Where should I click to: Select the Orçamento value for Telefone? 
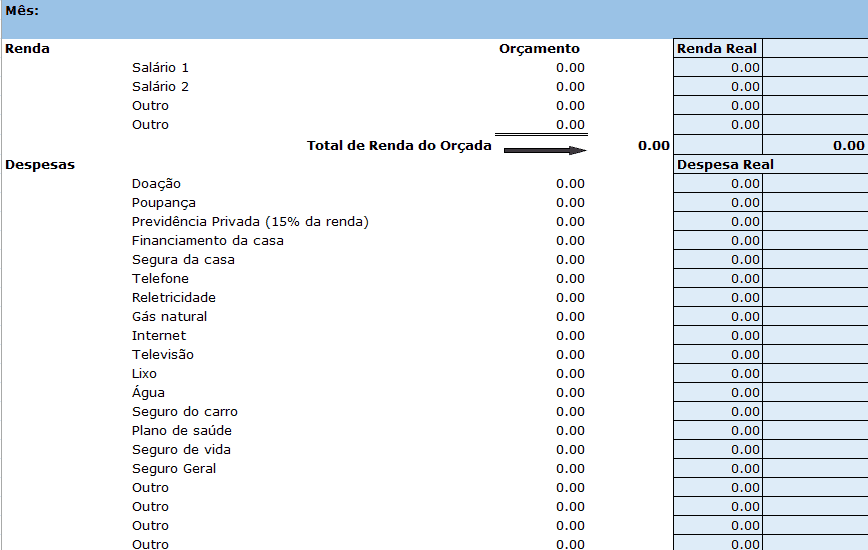coord(570,278)
